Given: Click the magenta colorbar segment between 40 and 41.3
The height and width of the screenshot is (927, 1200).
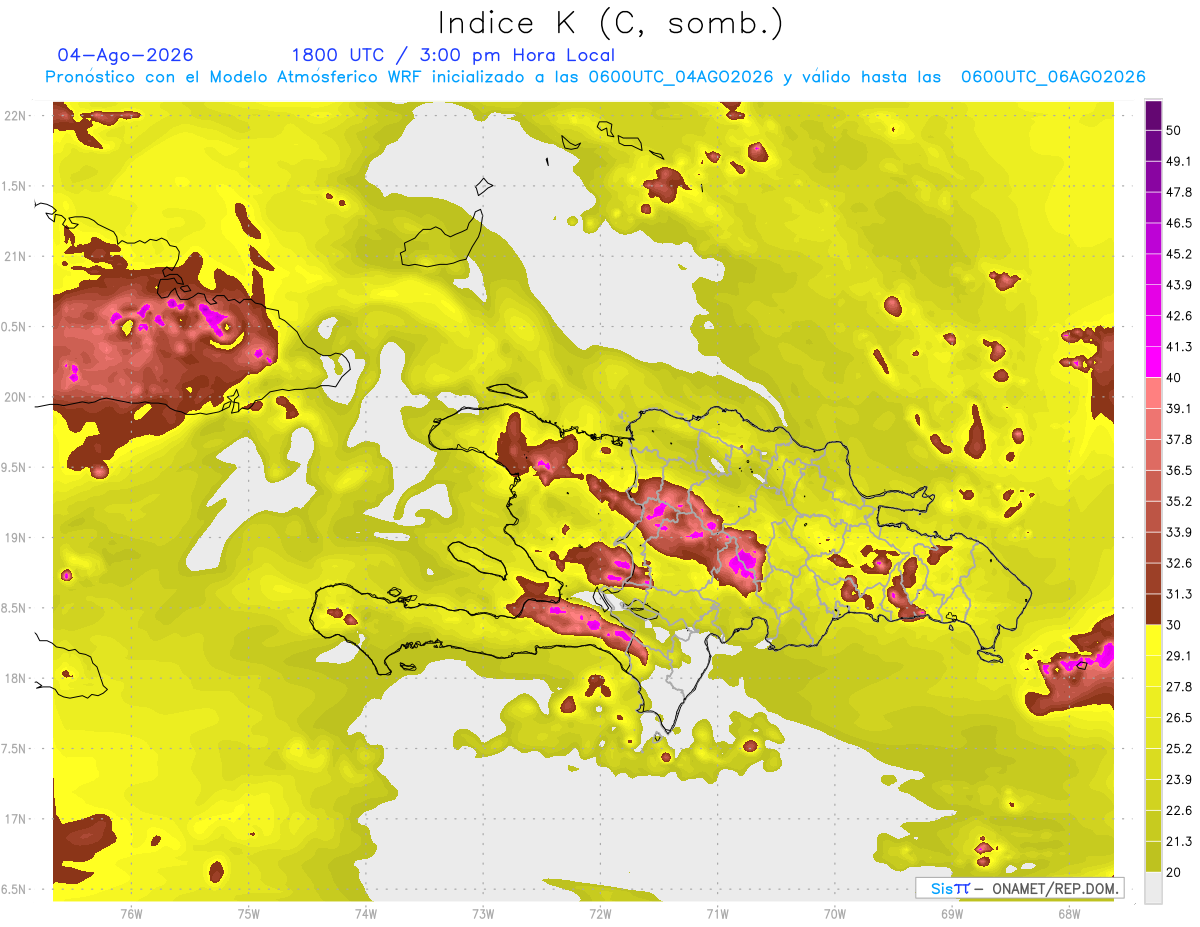Looking at the screenshot, I should 1153,362.
